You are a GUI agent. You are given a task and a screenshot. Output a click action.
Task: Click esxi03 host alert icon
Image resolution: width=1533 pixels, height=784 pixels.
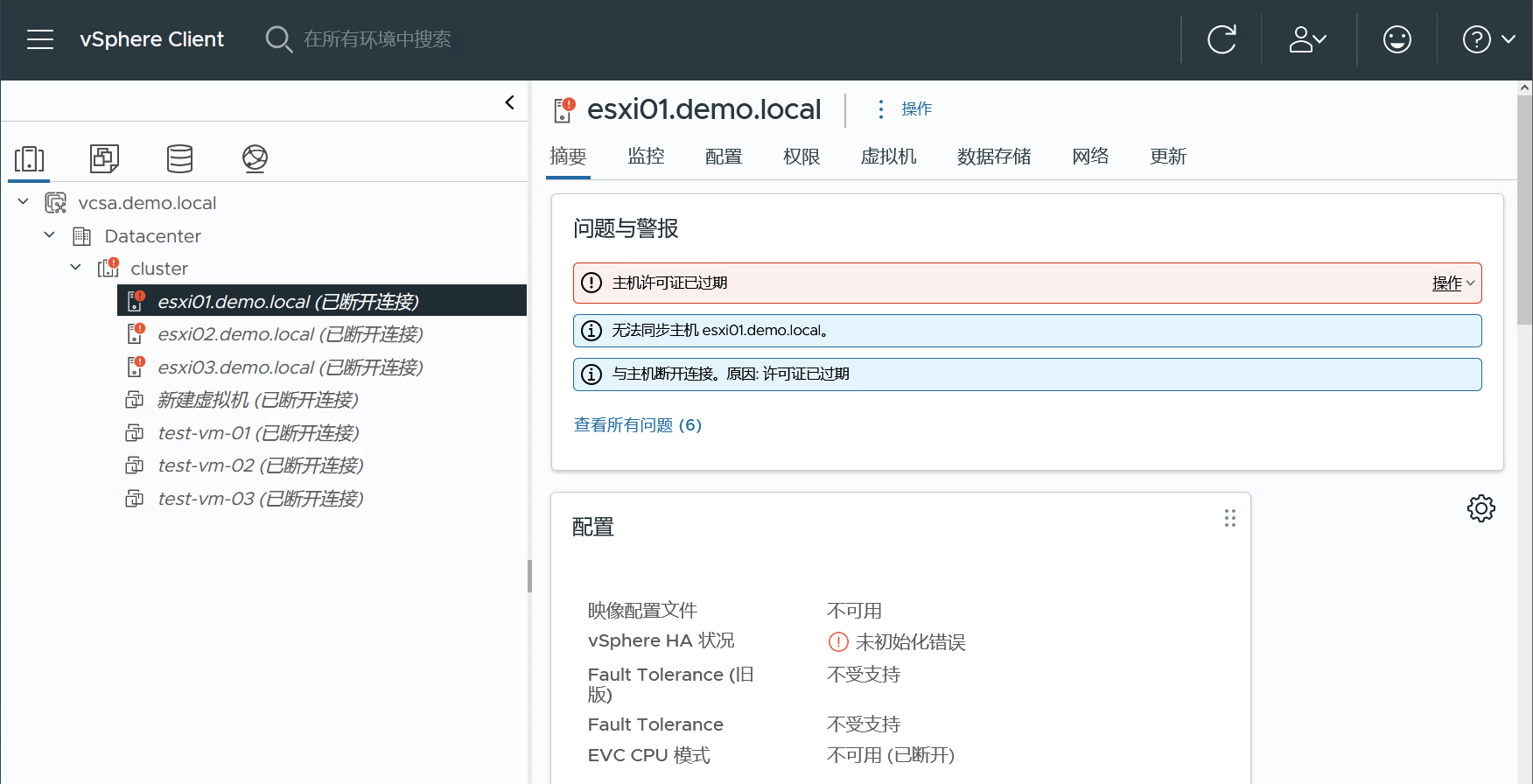click(136, 367)
